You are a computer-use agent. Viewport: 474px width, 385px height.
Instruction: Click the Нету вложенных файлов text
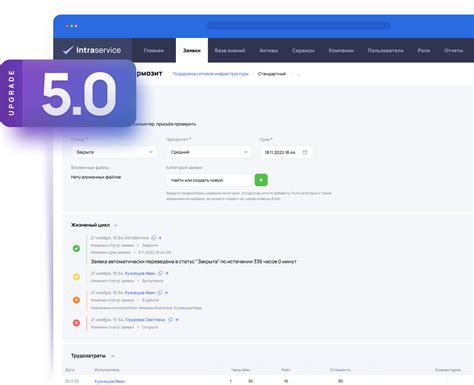click(x=96, y=177)
